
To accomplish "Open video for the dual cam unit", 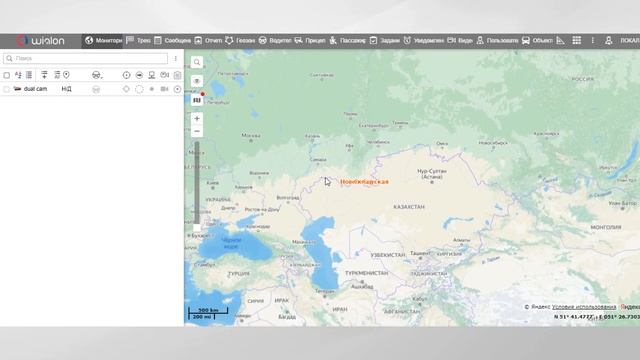I will tap(164, 89).
